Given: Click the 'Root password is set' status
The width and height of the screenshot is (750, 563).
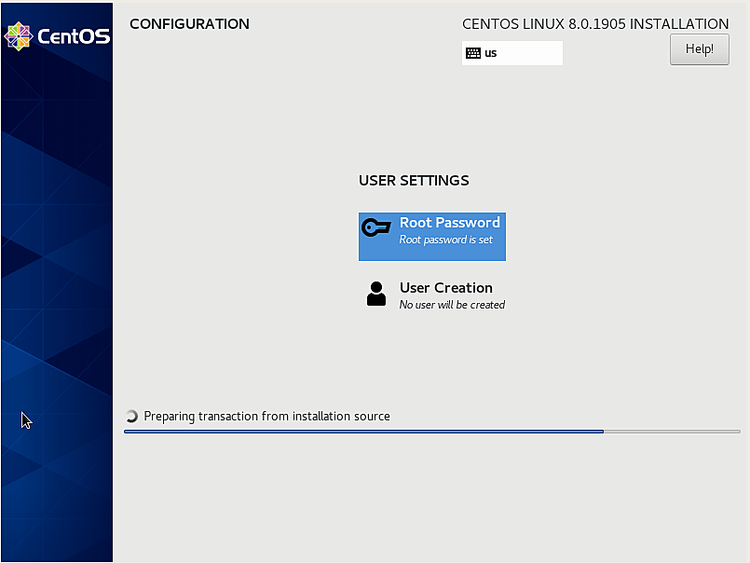Looking at the screenshot, I should (446, 240).
